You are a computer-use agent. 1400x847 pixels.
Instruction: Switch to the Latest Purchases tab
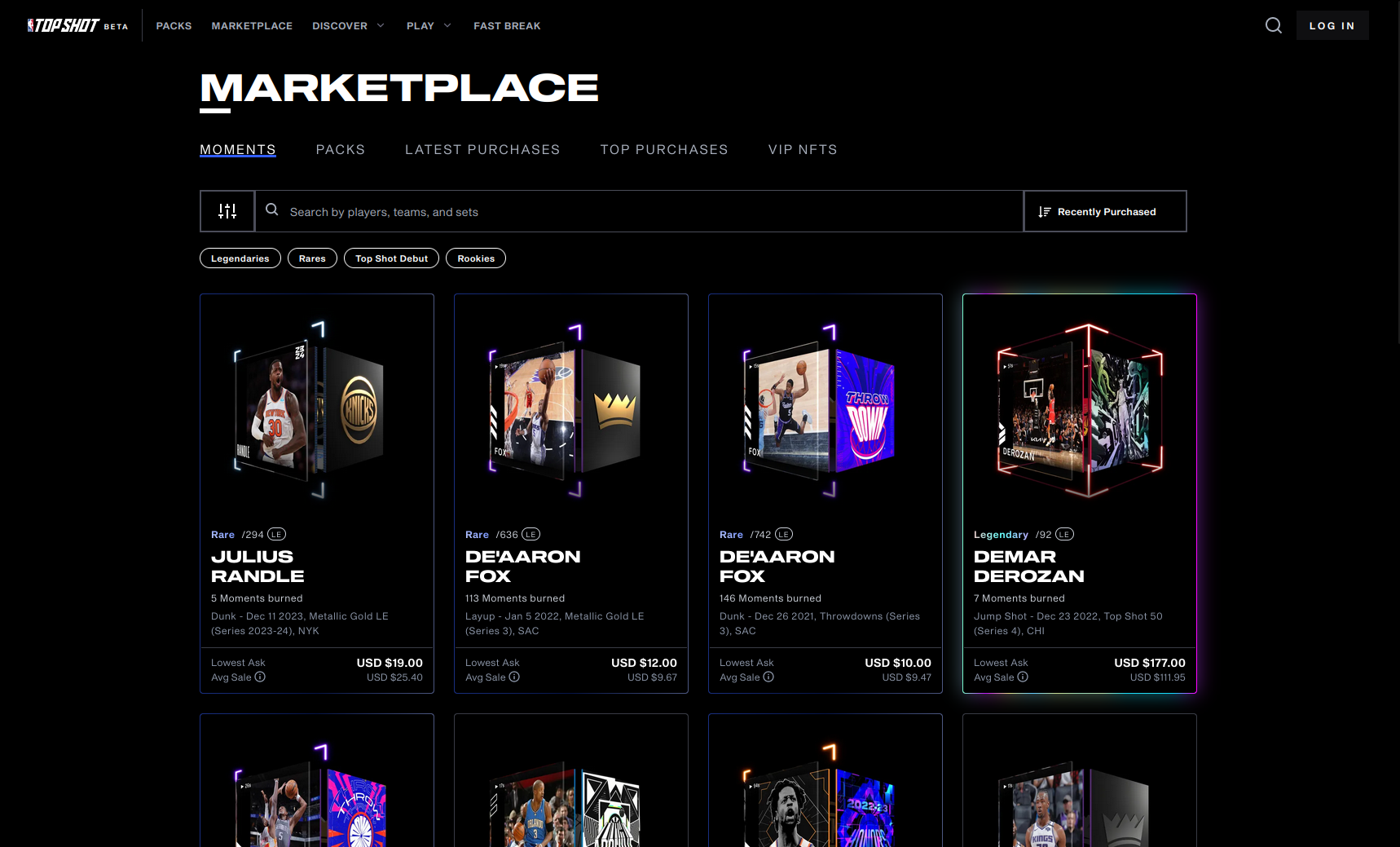tap(482, 149)
